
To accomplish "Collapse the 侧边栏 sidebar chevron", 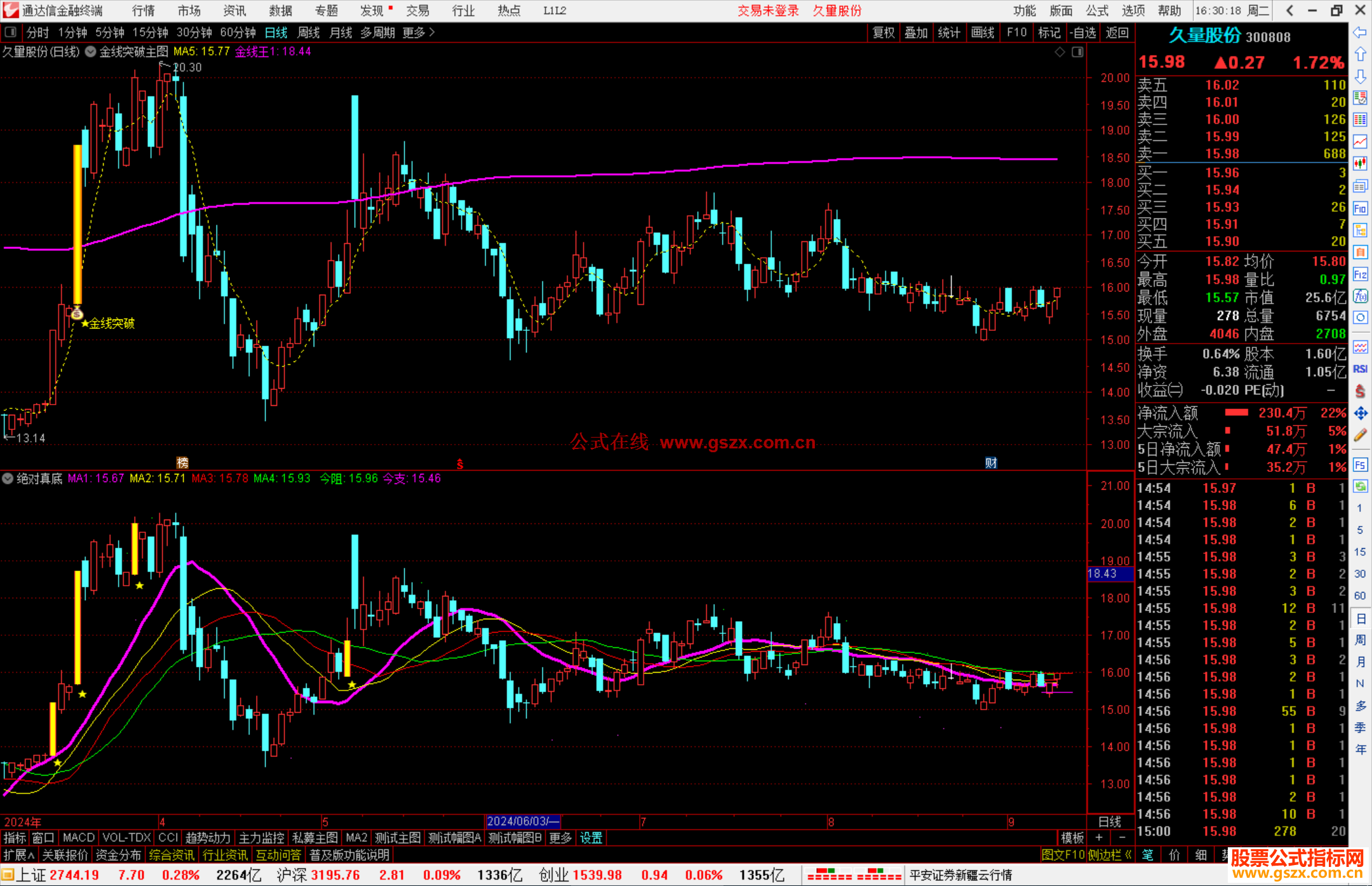I will point(1128,855).
